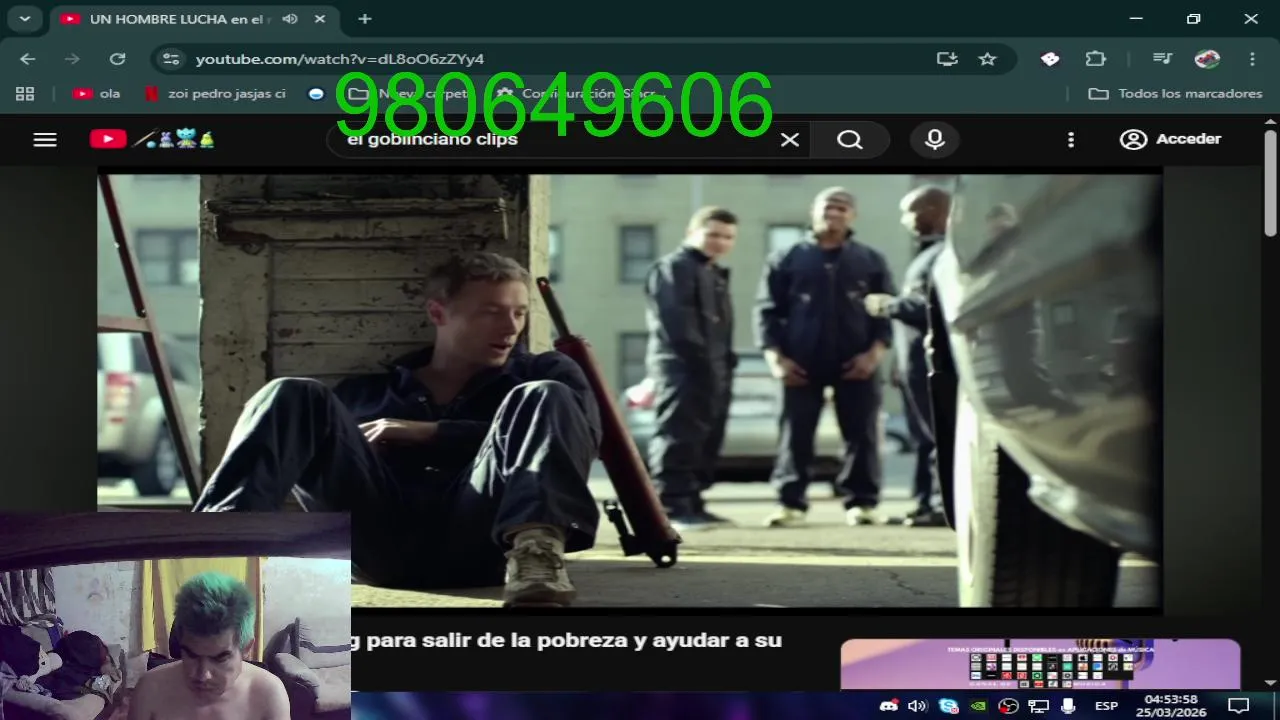The image size is (1280, 720).
Task: Open the round blue bookmark icon
Action: pos(316,93)
